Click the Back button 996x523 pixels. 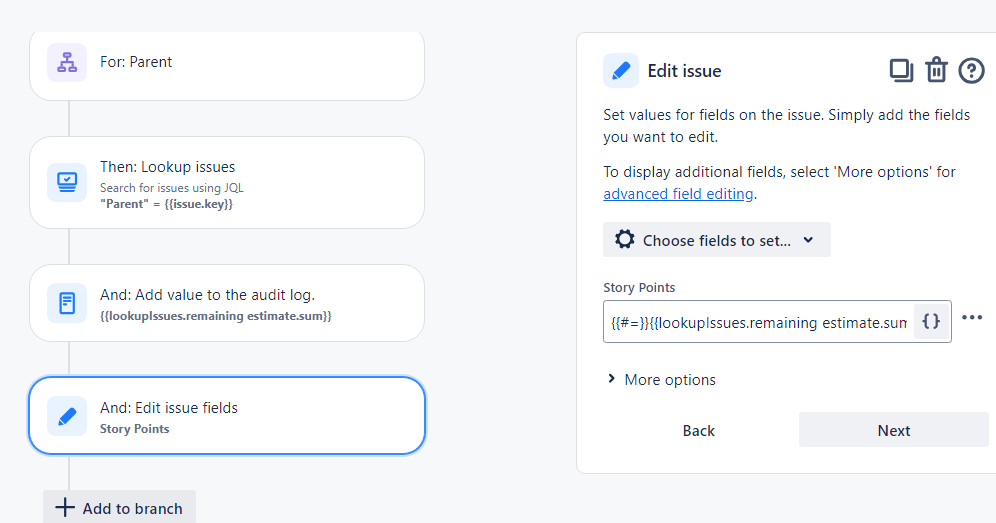(x=699, y=430)
